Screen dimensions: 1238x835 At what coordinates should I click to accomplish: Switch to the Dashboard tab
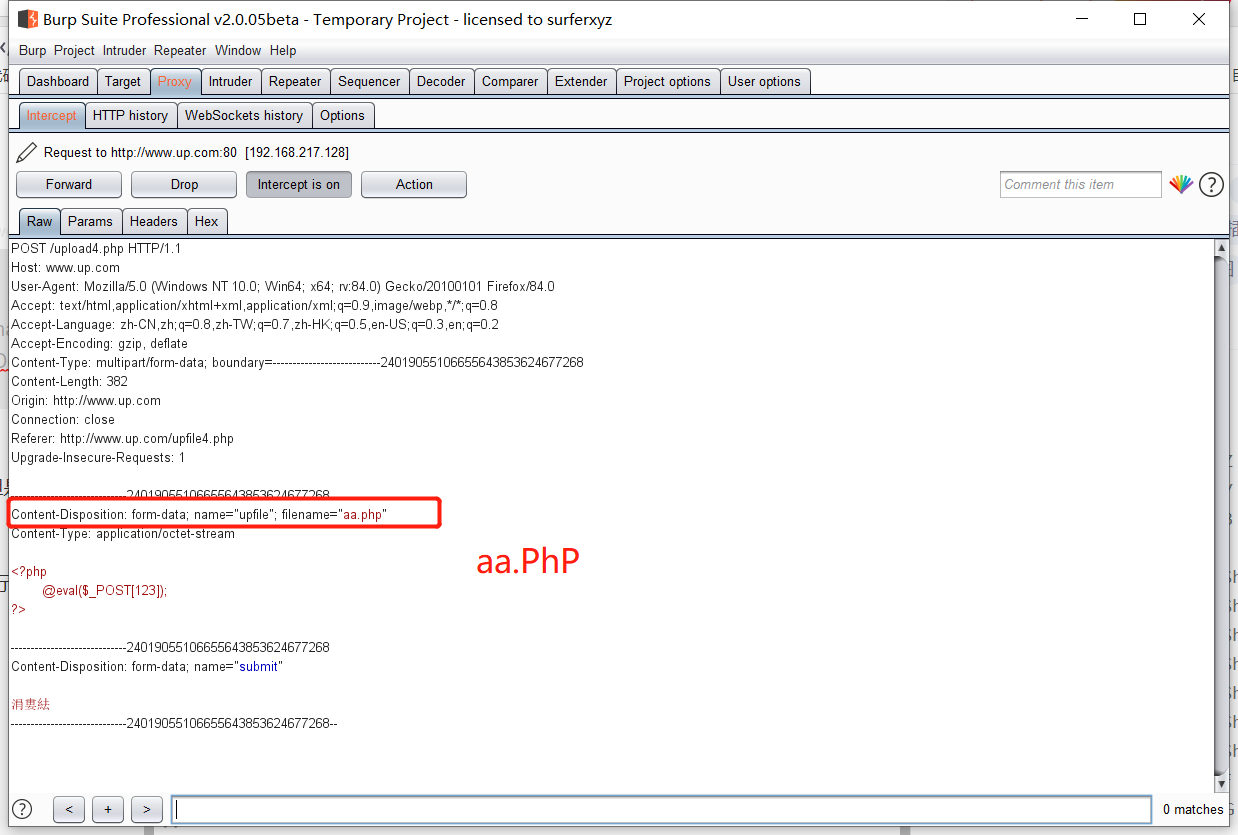[58, 82]
